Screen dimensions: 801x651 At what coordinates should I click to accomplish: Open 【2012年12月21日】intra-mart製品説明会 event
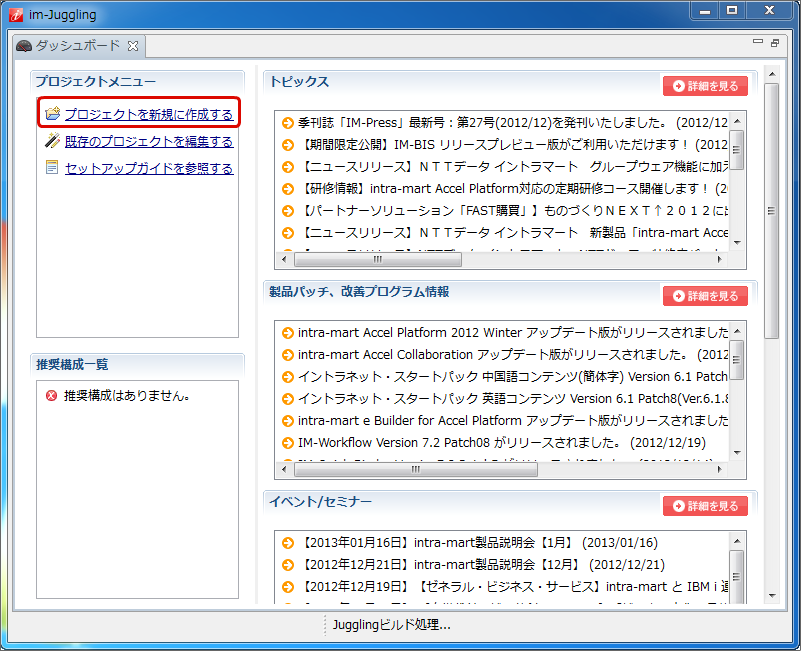coord(482,565)
